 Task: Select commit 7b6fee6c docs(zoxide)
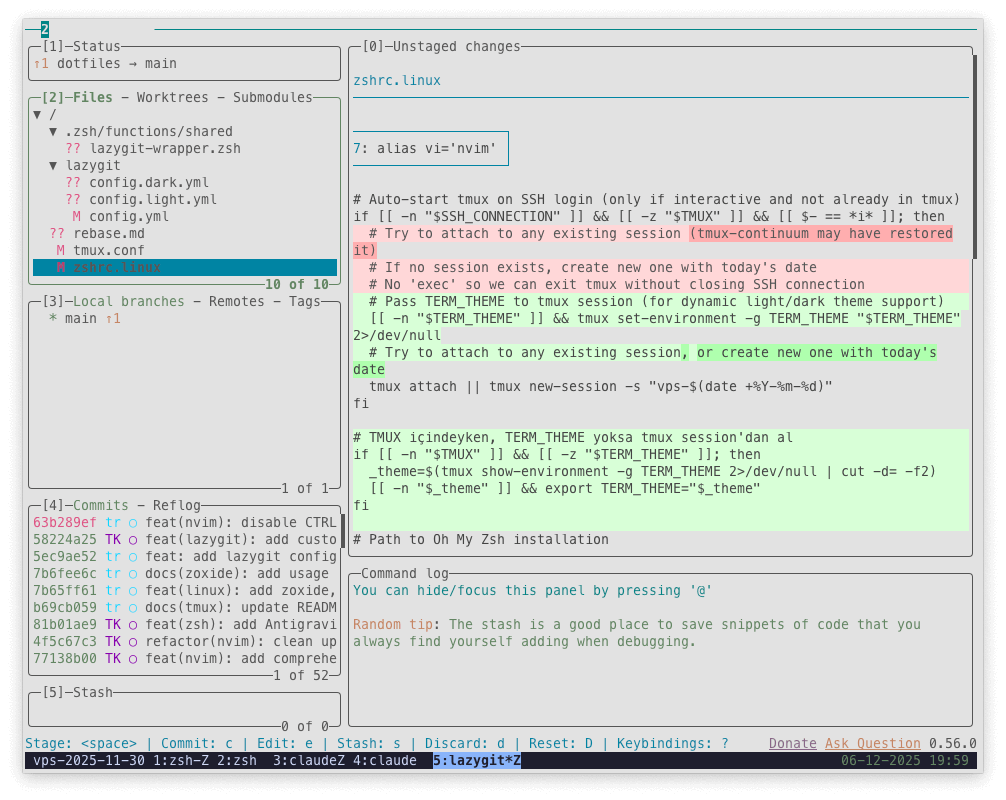[185, 574]
